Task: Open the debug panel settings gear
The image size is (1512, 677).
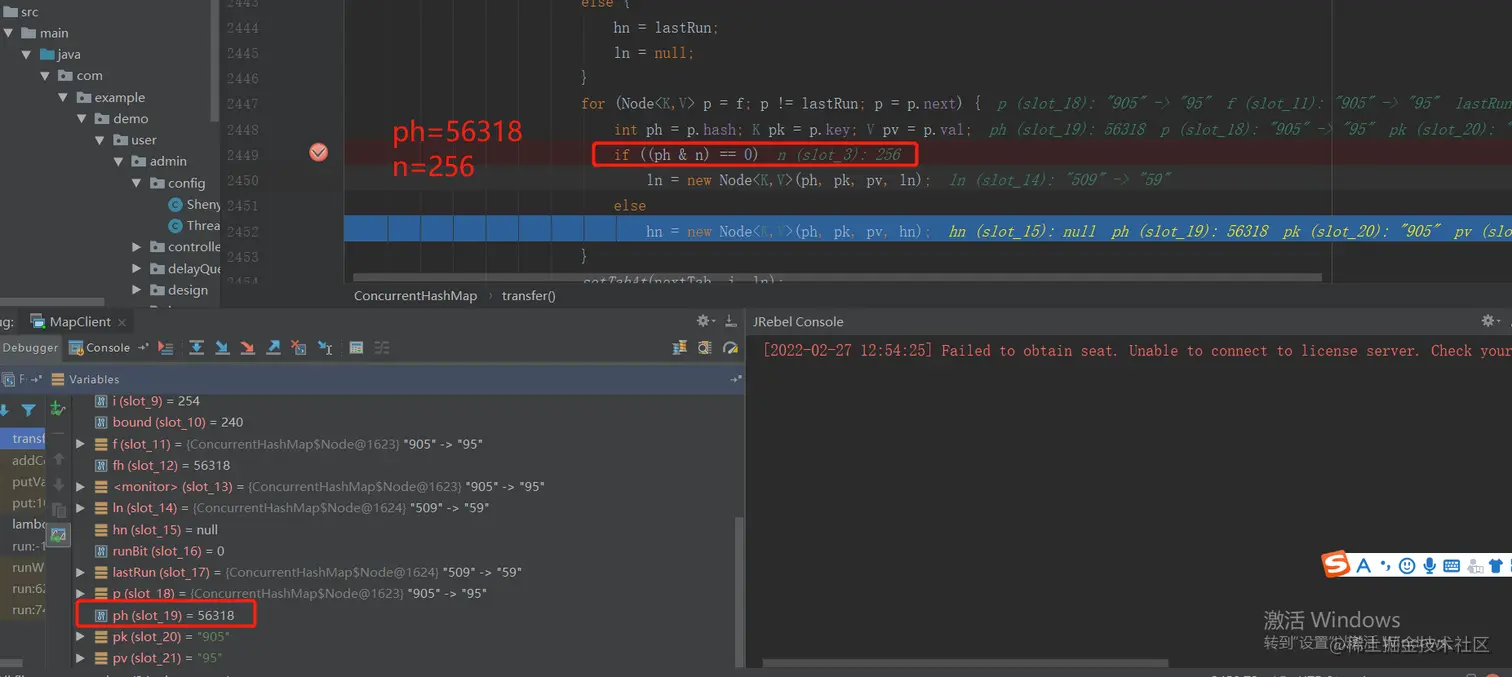Action: (x=704, y=321)
